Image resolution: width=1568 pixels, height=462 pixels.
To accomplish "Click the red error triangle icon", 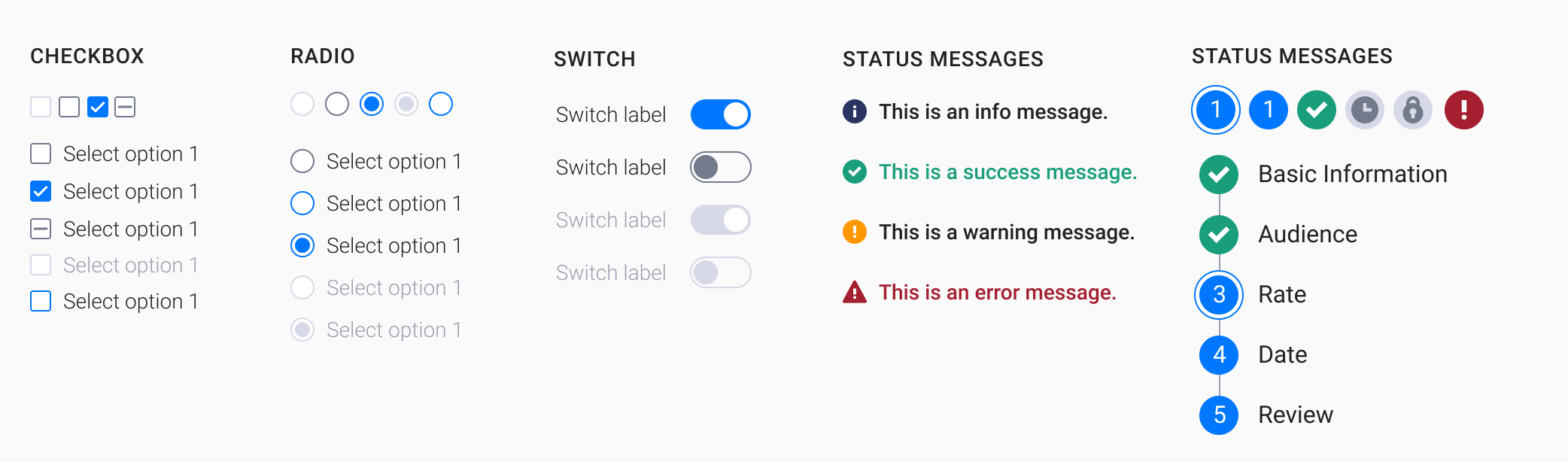I will [x=854, y=292].
